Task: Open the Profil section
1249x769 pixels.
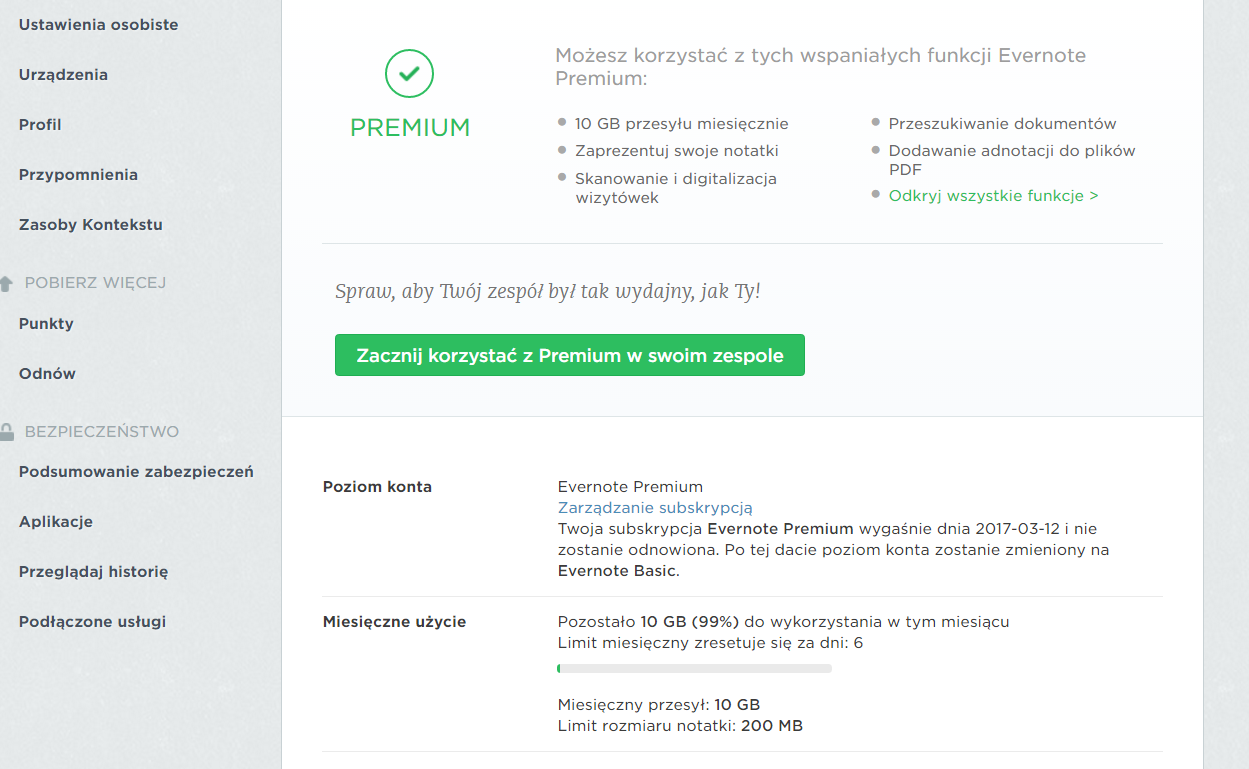Action: (x=40, y=125)
